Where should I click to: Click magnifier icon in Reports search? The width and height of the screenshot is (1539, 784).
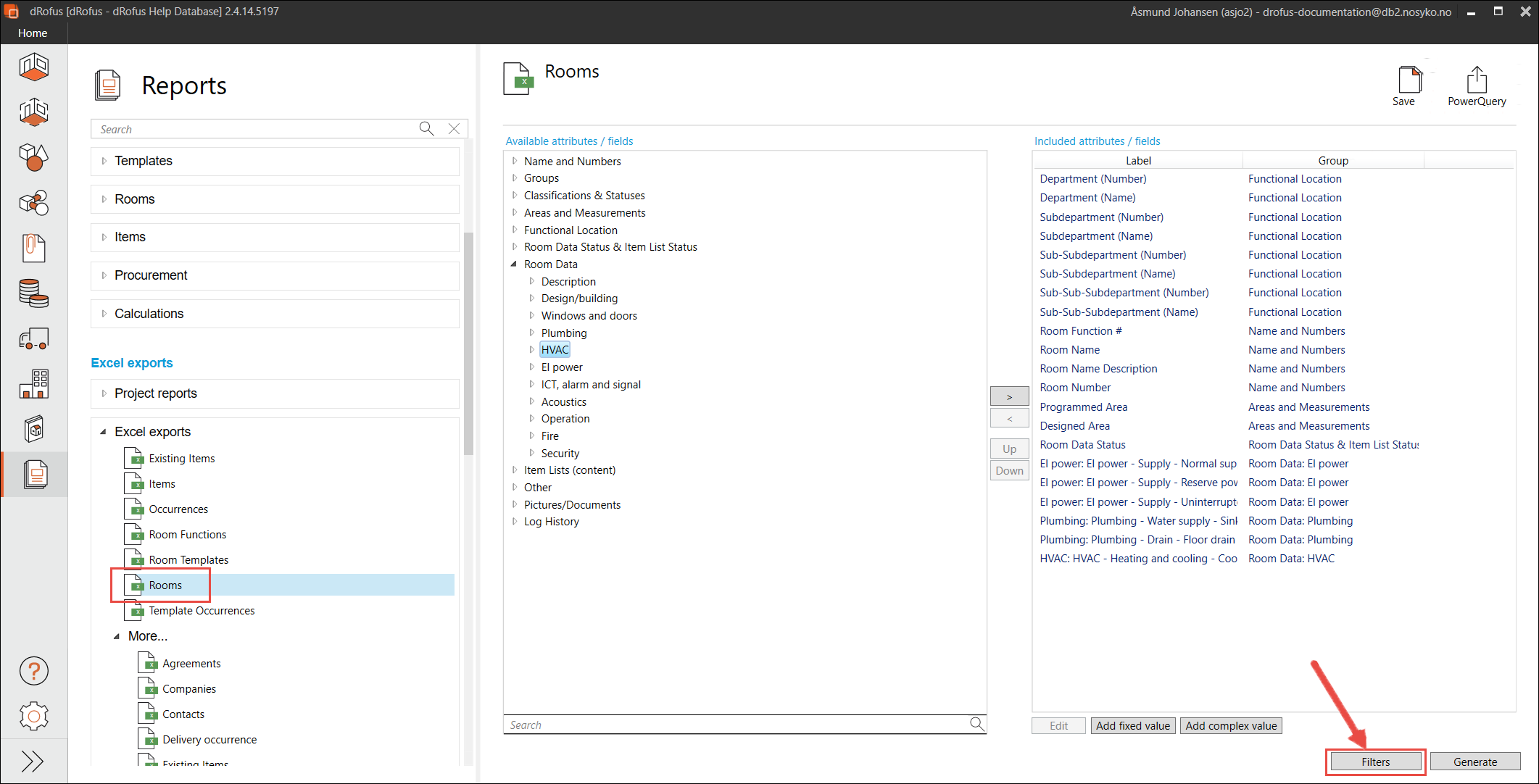coord(426,129)
